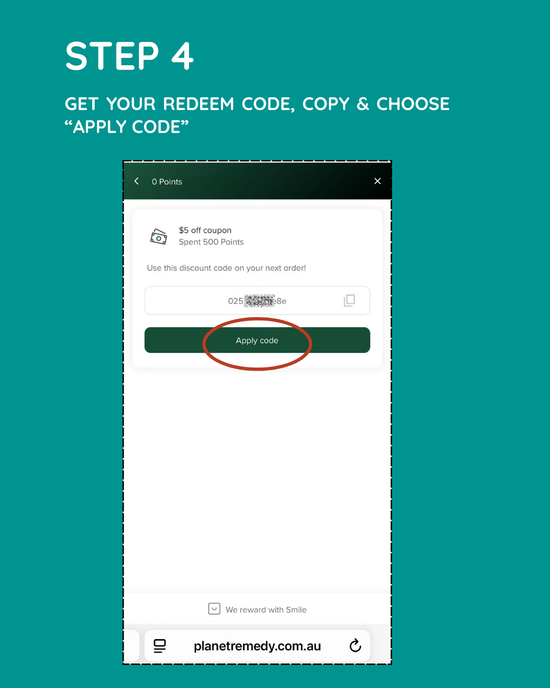The height and width of the screenshot is (688, 550).
Task: Select the discount code field
Action: 257,301
